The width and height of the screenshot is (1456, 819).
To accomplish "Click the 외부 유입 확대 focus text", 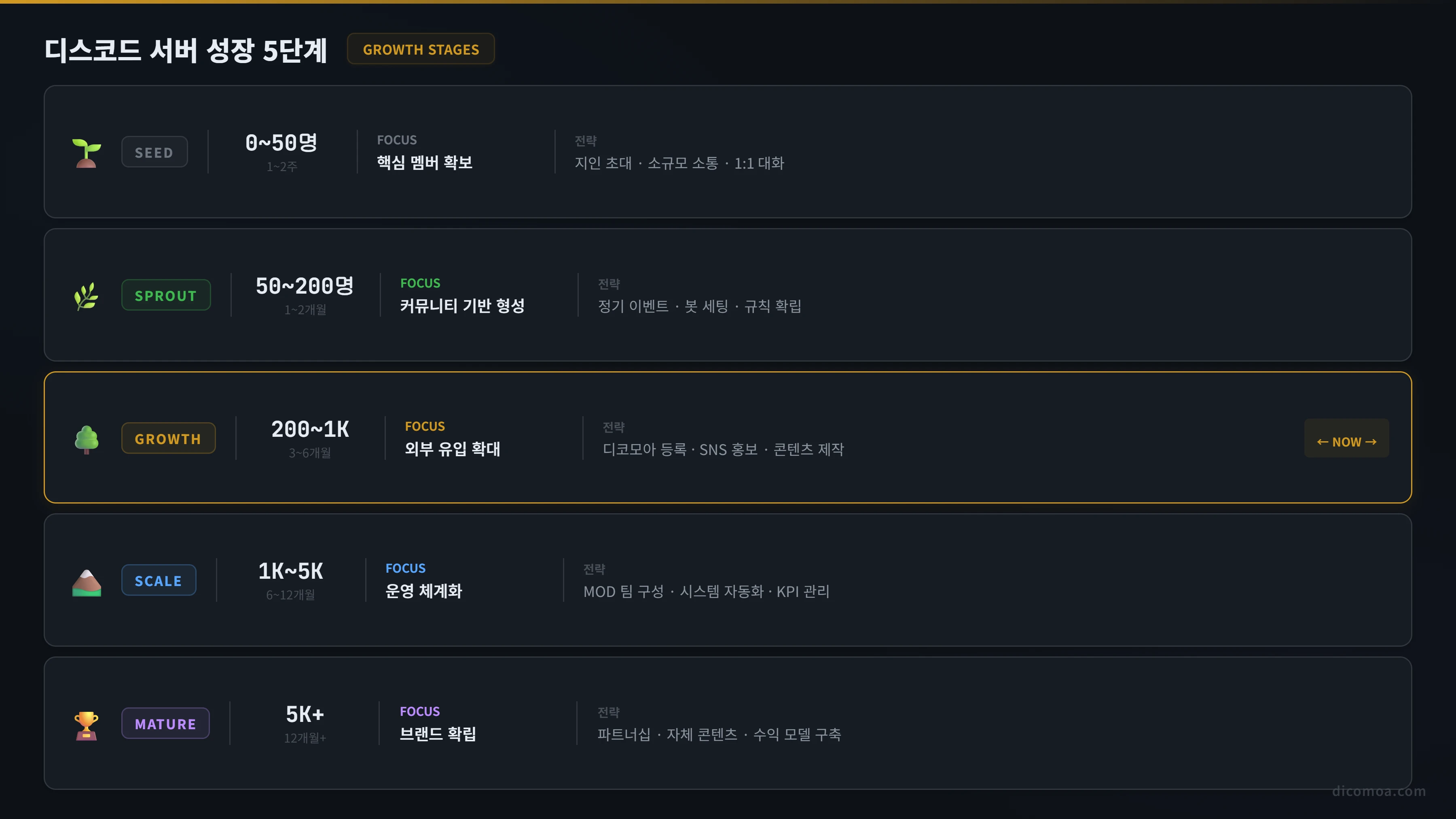I will [453, 449].
